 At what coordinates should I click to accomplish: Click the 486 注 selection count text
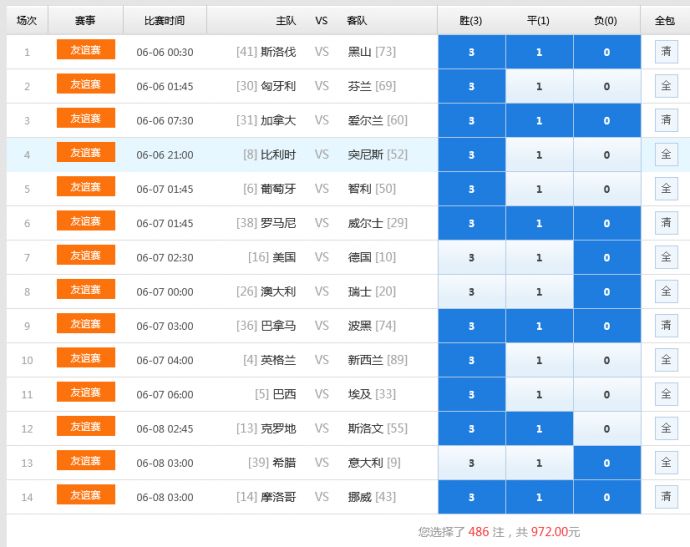pyautogui.click(x=486, y=532)
